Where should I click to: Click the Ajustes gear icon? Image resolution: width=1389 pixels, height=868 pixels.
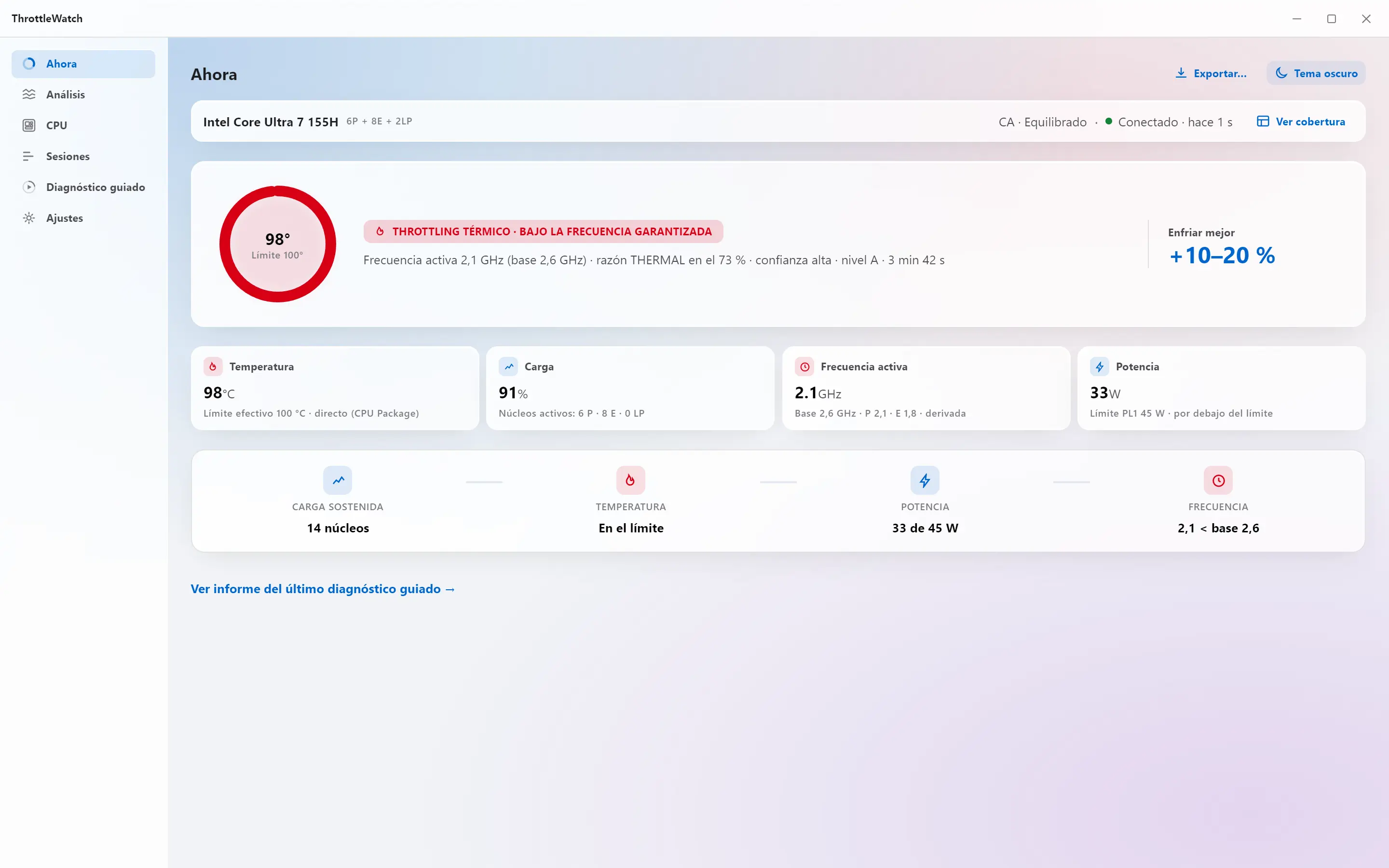click(x=29, y=218)
